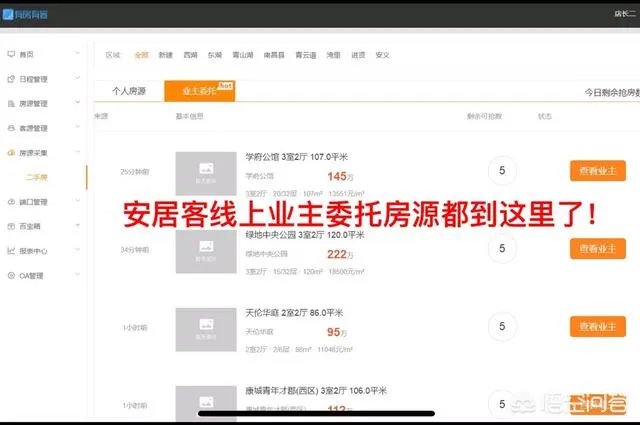Expand the 房源管理 menu chevron
Screen dimensions: 640x425
click(x=77, y=102)
